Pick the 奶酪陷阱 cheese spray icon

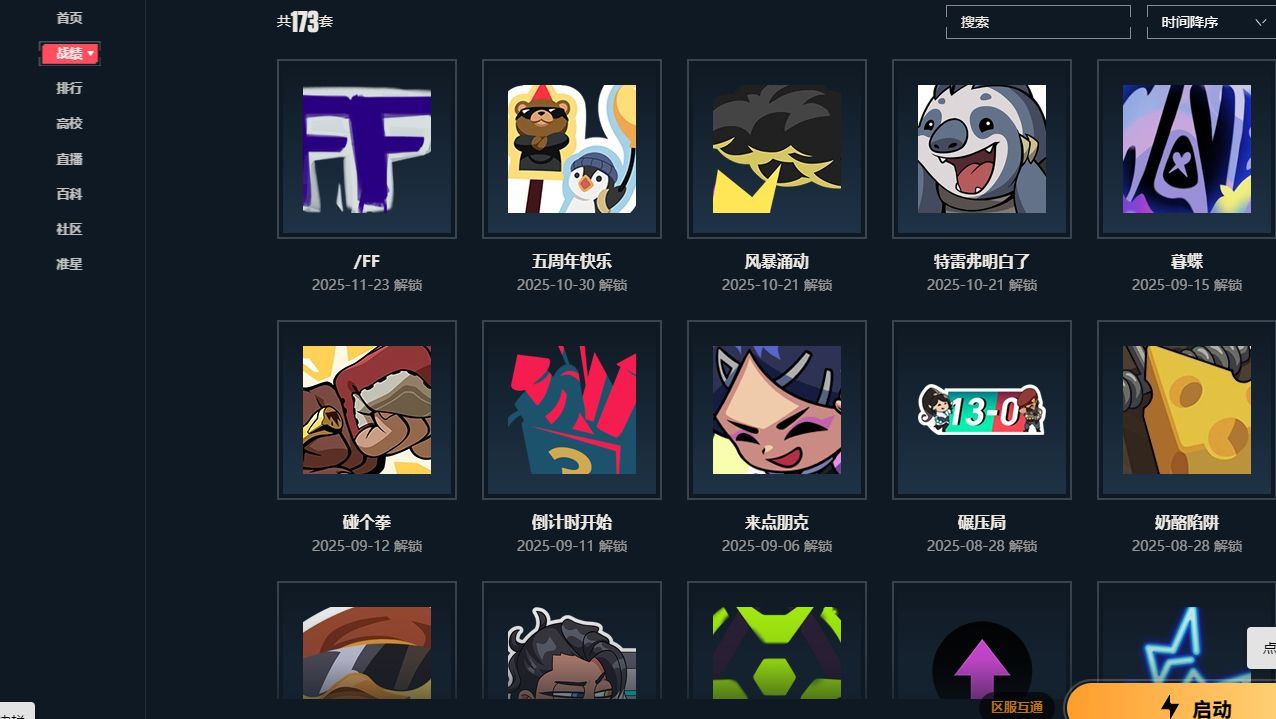point(1186,410)
